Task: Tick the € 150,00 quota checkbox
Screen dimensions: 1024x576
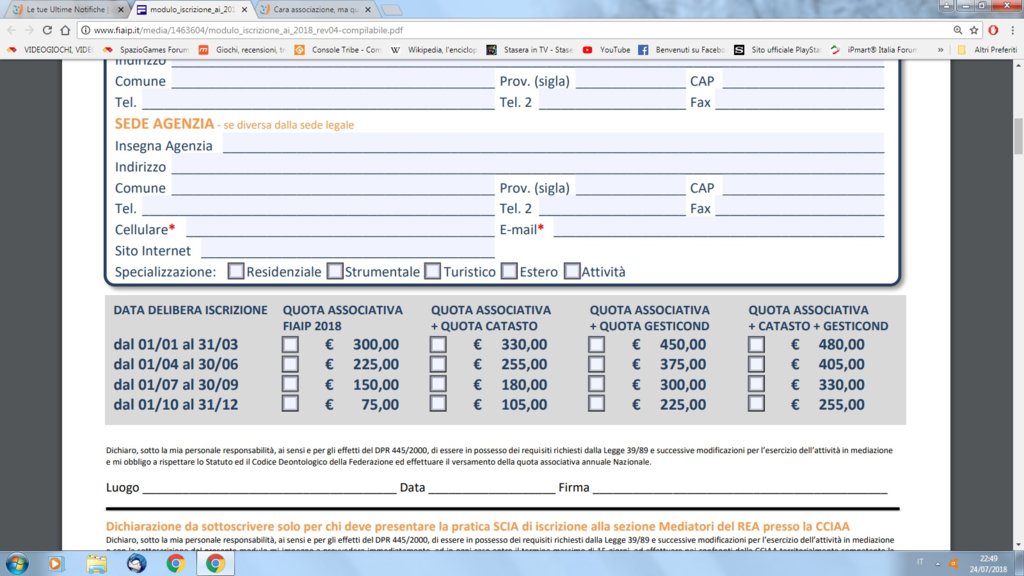Action: pos(290,384)
